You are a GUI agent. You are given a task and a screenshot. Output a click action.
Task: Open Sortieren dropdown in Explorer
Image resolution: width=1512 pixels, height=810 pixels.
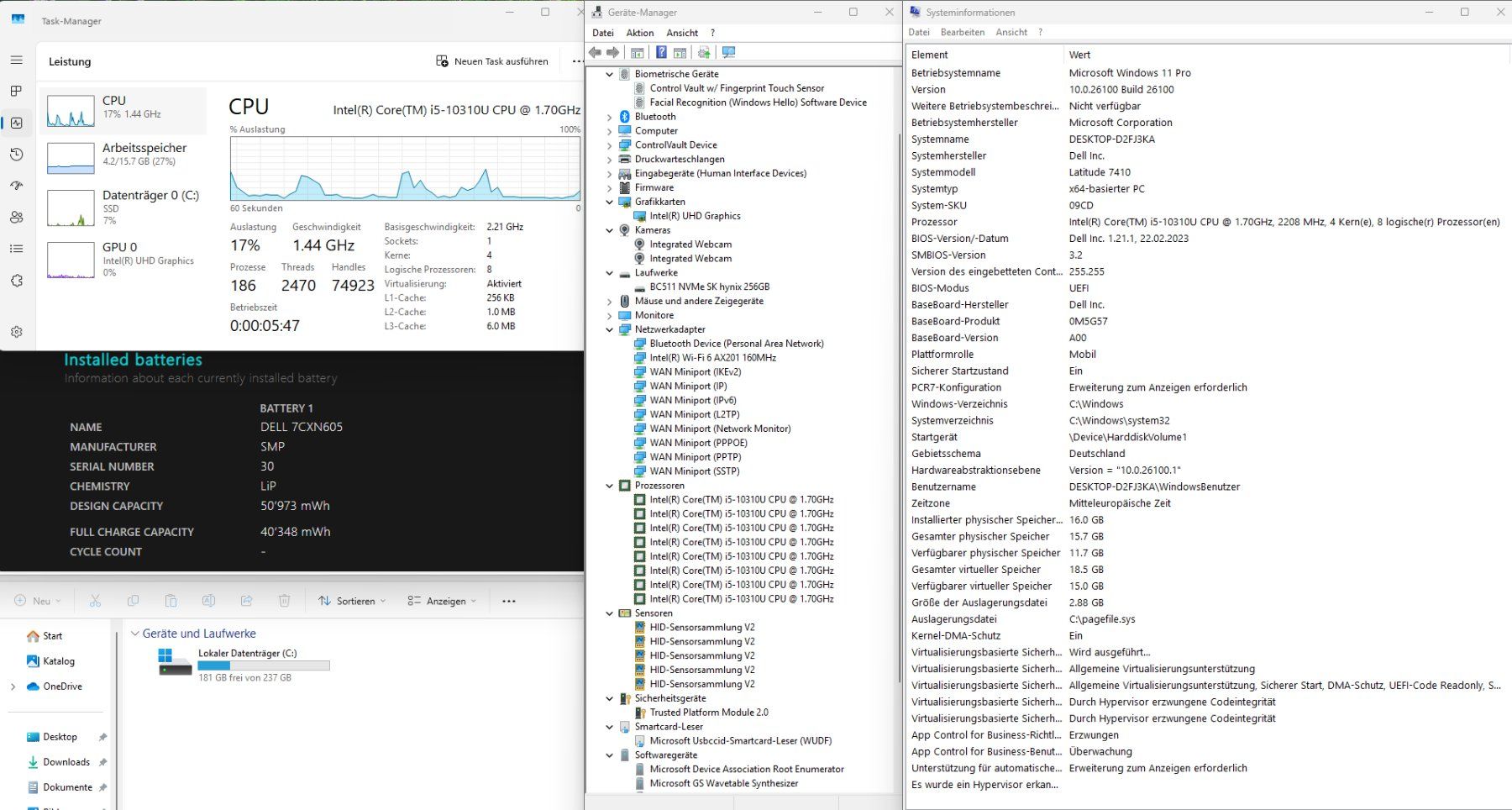pyautogui.click(x=352, y=601)
